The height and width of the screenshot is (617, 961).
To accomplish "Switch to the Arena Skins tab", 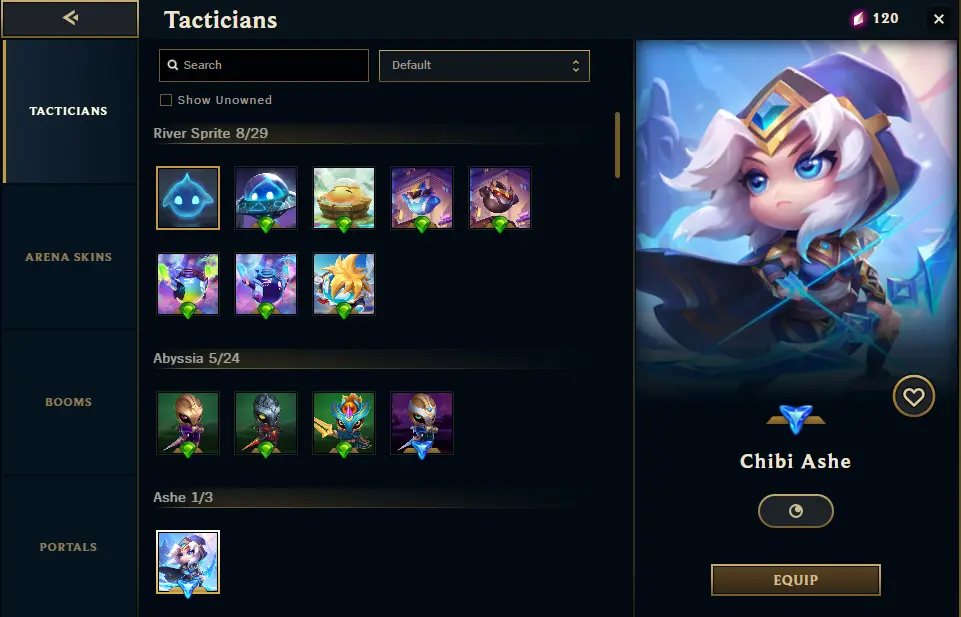I will (69, 257).
